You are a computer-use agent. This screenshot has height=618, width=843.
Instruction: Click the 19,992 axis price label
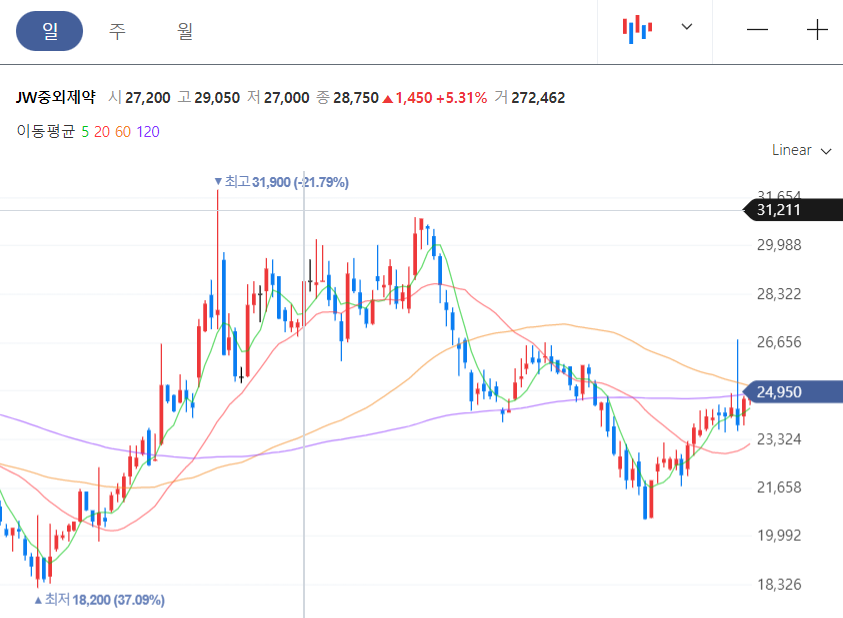pyautogui.click(x=779, y=536)
